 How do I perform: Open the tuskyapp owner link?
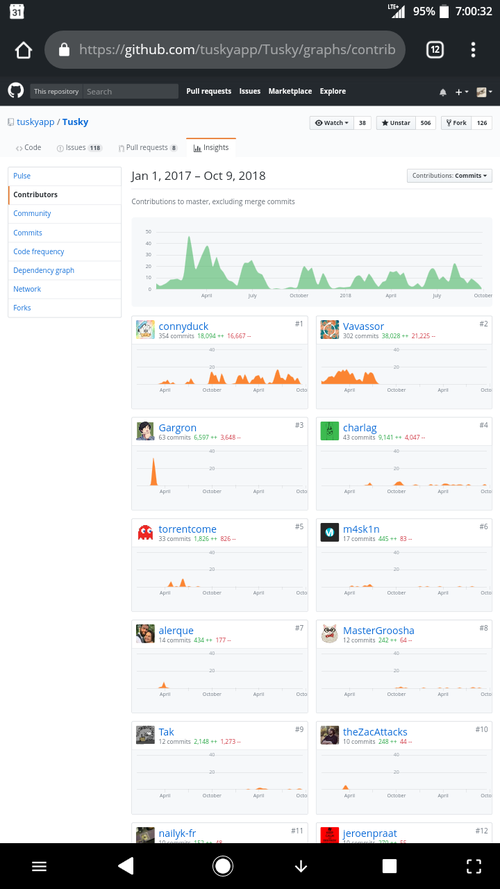tap(36, 122)
